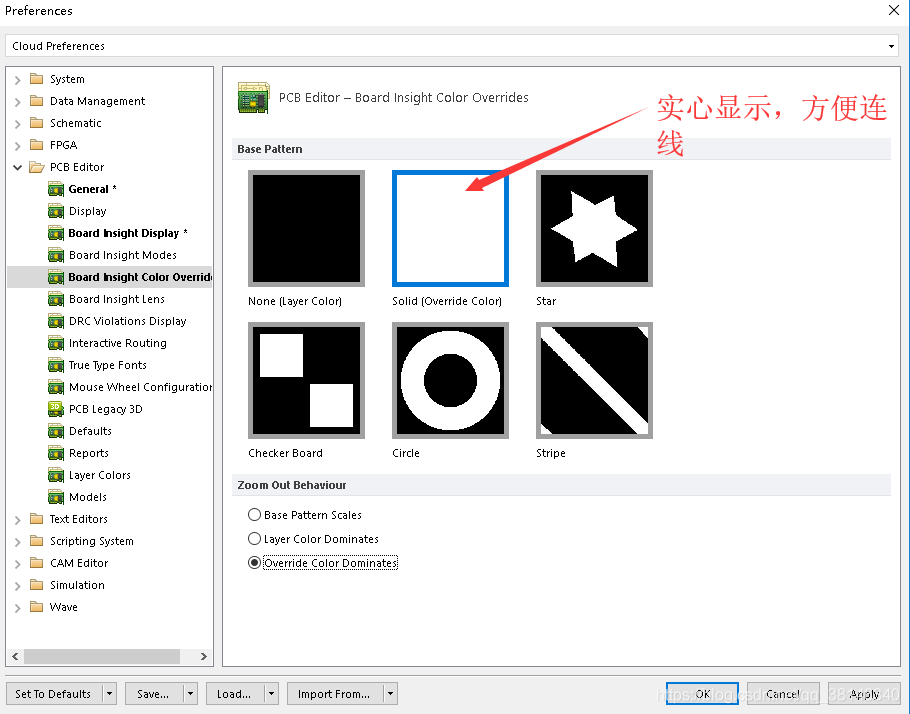The image size is (910, 714).
Task: Click the Display page icon
Action: click(56, 211)
